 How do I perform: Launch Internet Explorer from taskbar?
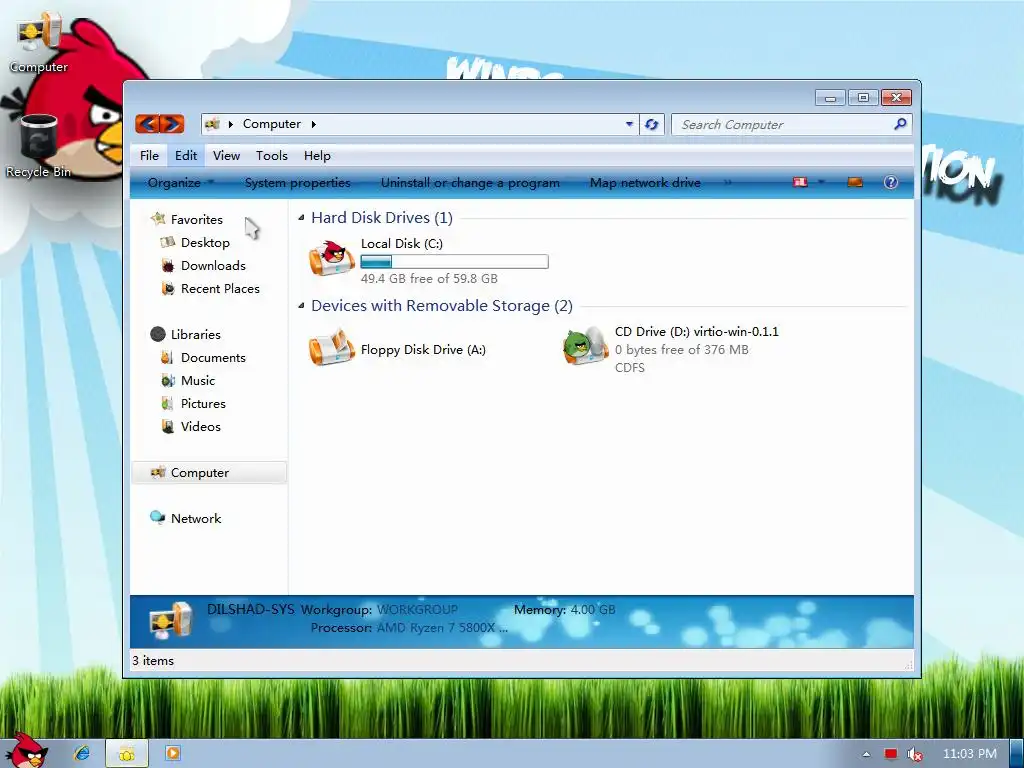pos(82,753)
